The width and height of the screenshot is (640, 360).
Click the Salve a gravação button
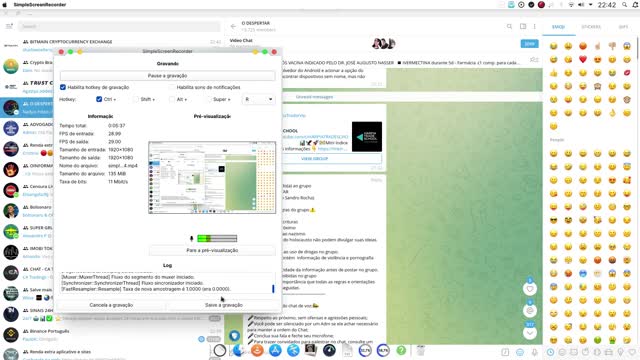point(224,305)
